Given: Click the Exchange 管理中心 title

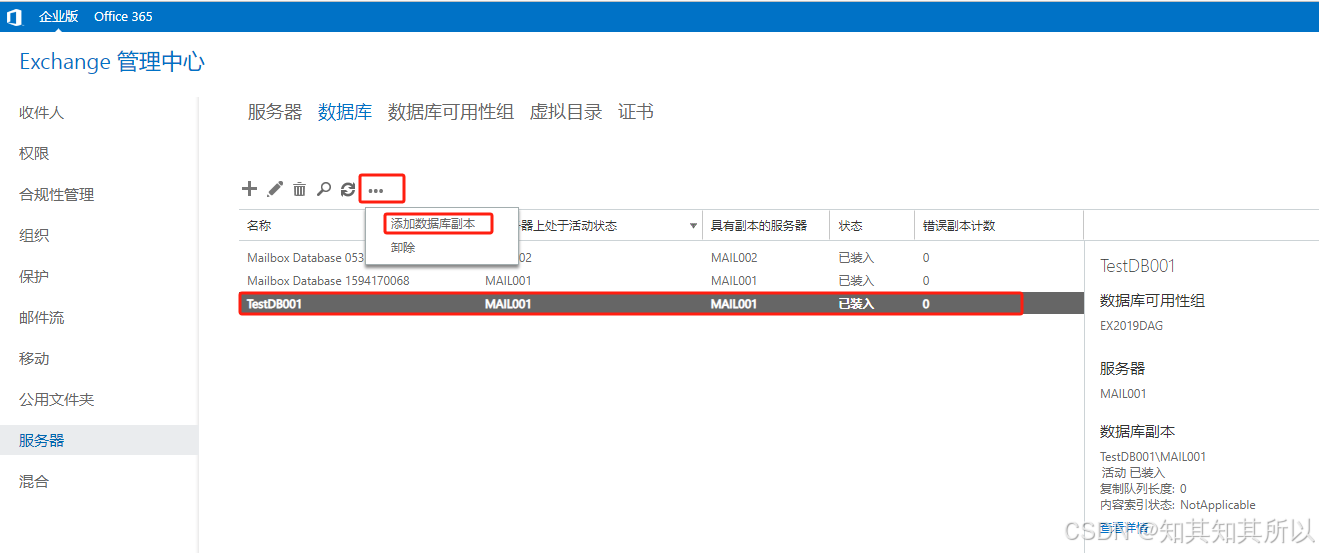Looking at the screenshot, I should (112, 62).
